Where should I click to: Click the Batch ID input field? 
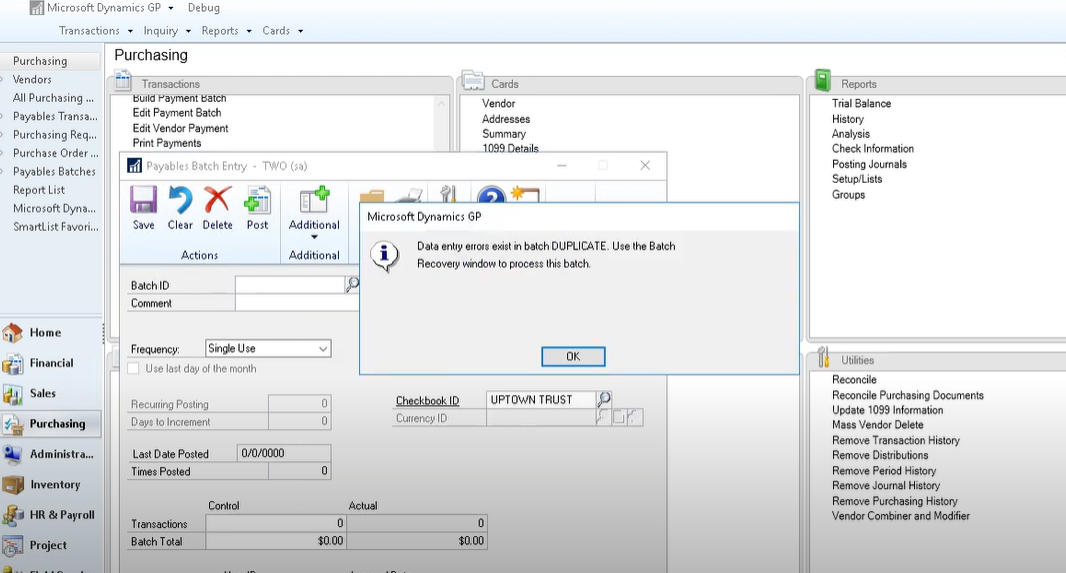pos(290,285)
